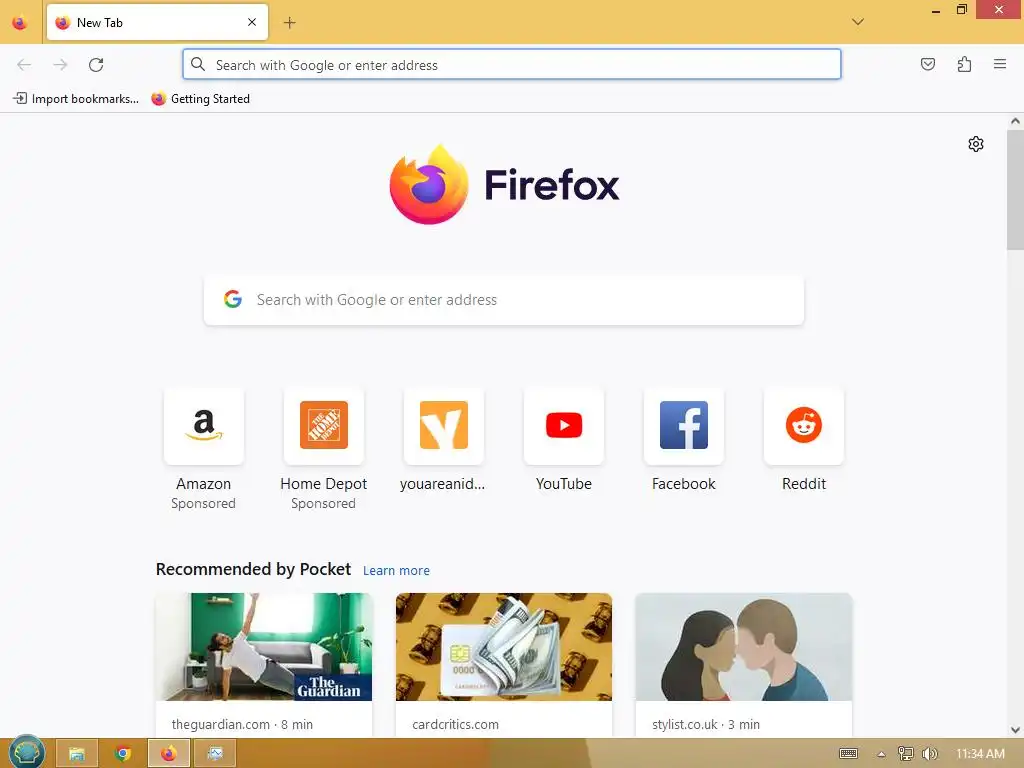The width and height of the screenshot is (1024, 768).
Task: Open the Windows Start orb
Action: pyautogui.click(x=26, y=753)
